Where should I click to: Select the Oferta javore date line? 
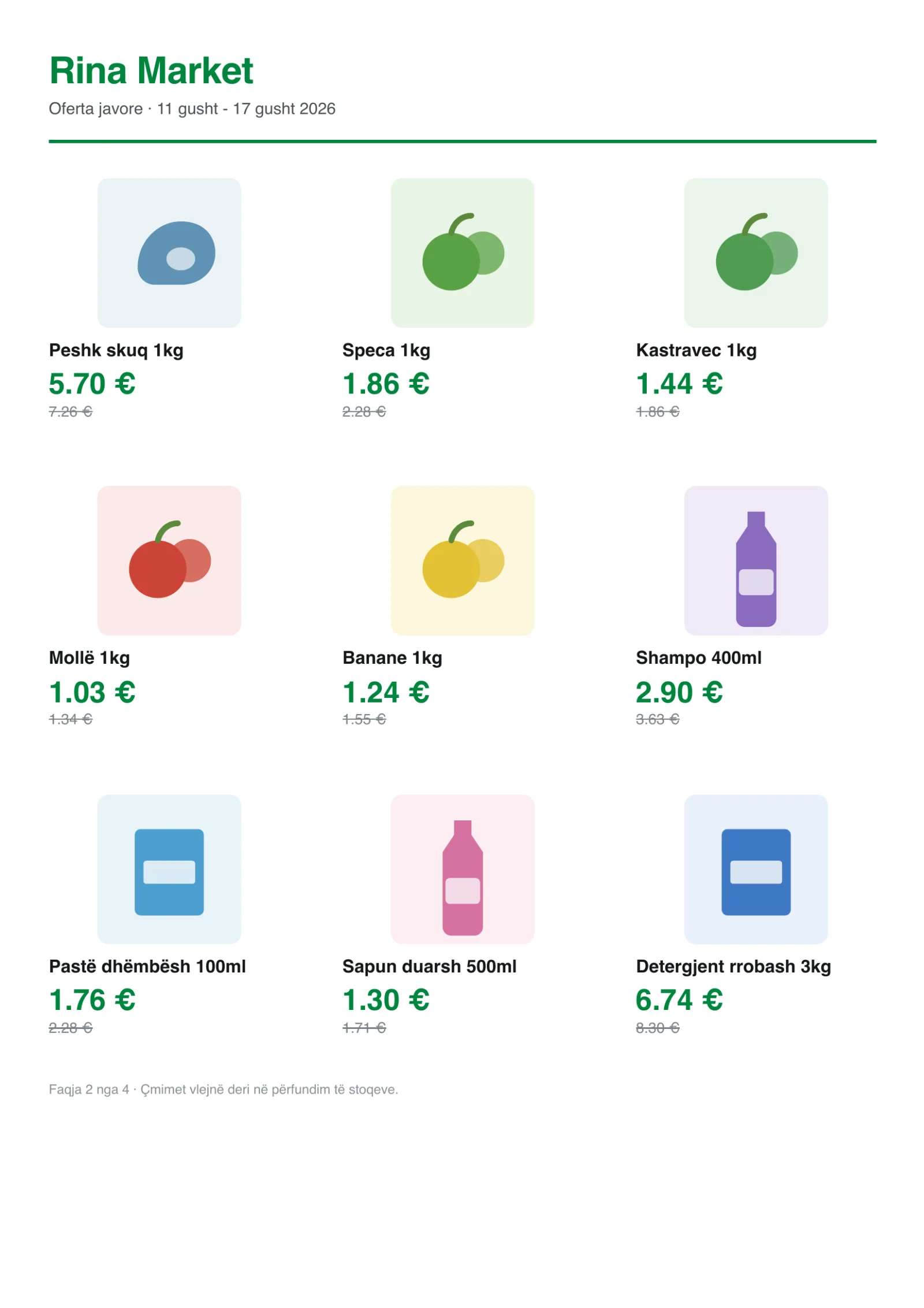(192, 109)
